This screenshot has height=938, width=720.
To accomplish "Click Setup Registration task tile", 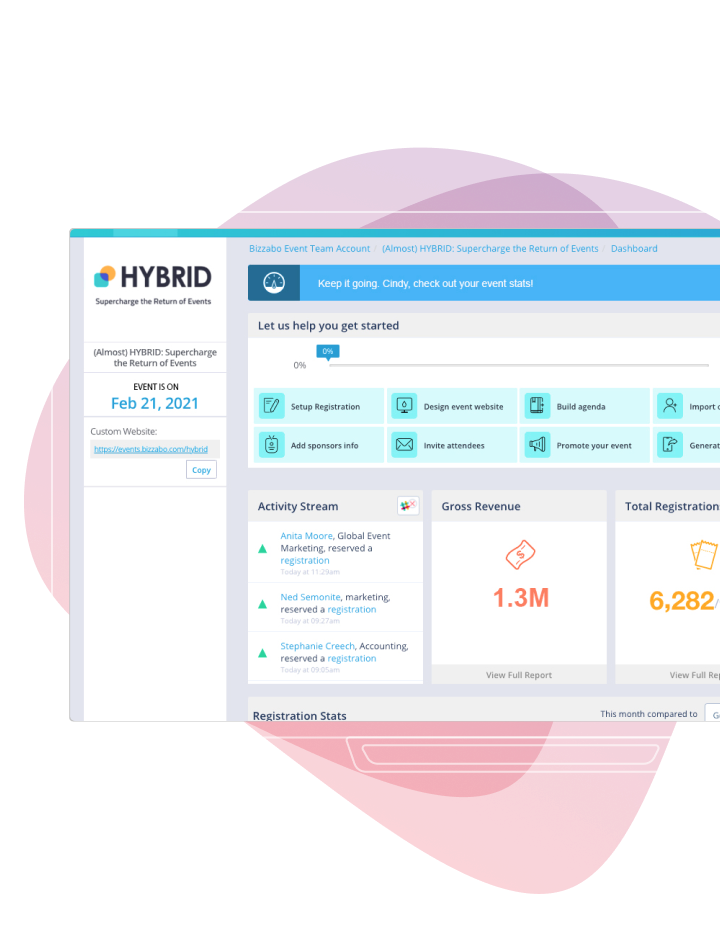I will (319, 406).
